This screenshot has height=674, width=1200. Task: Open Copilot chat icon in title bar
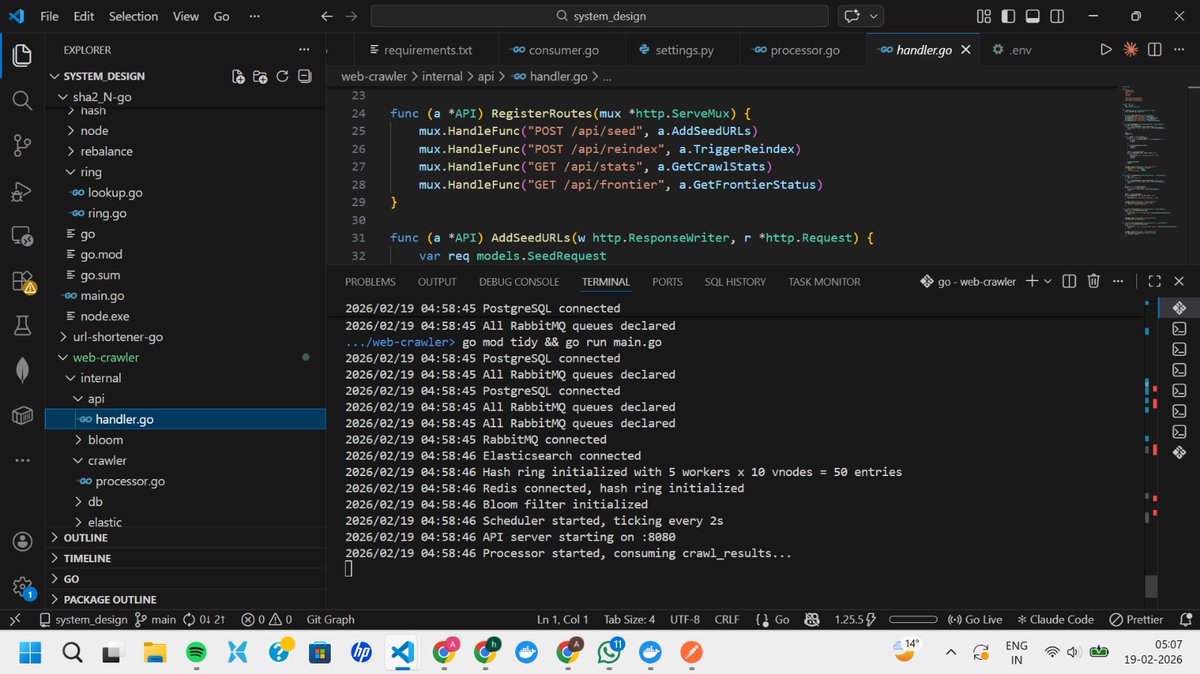tap(852, 16)
